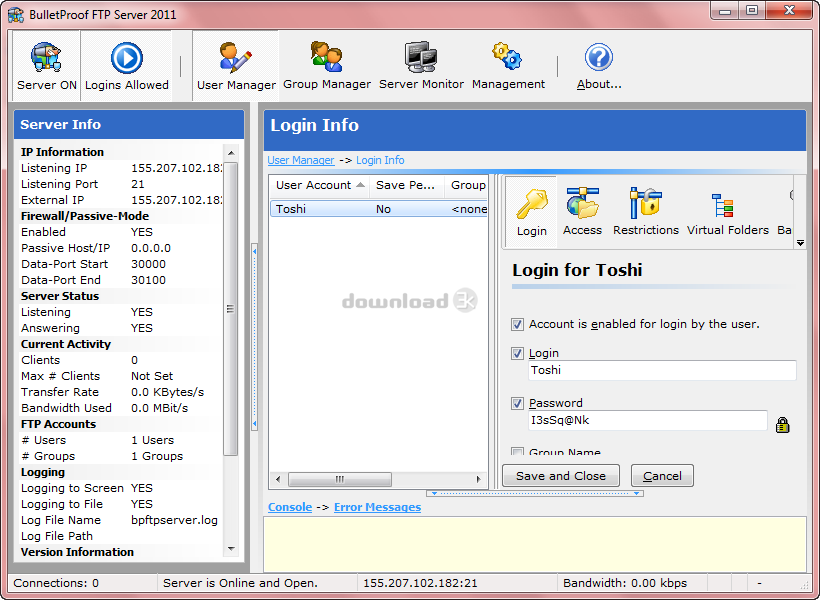Click the Cancel button

[662, 476]
